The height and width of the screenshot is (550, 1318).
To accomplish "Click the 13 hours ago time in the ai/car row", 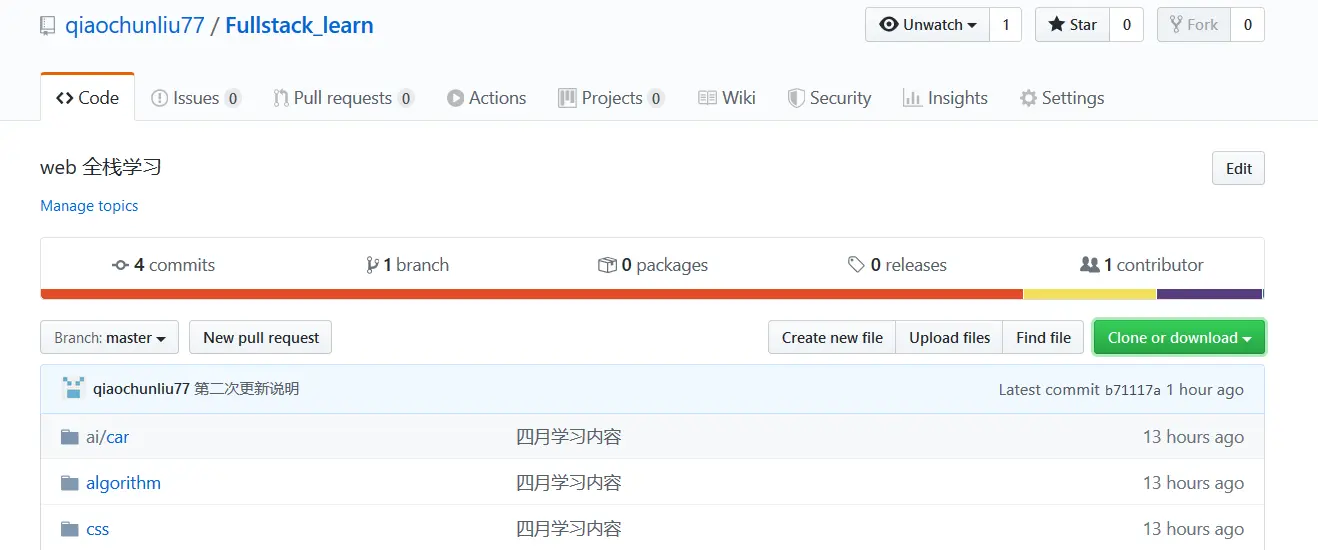I will (1193, 437).
